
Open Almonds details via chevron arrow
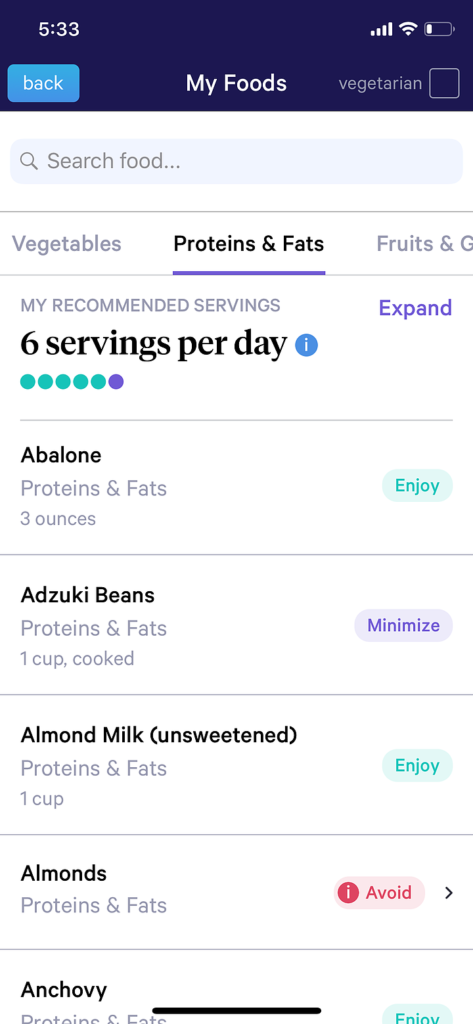pos(449,893)
